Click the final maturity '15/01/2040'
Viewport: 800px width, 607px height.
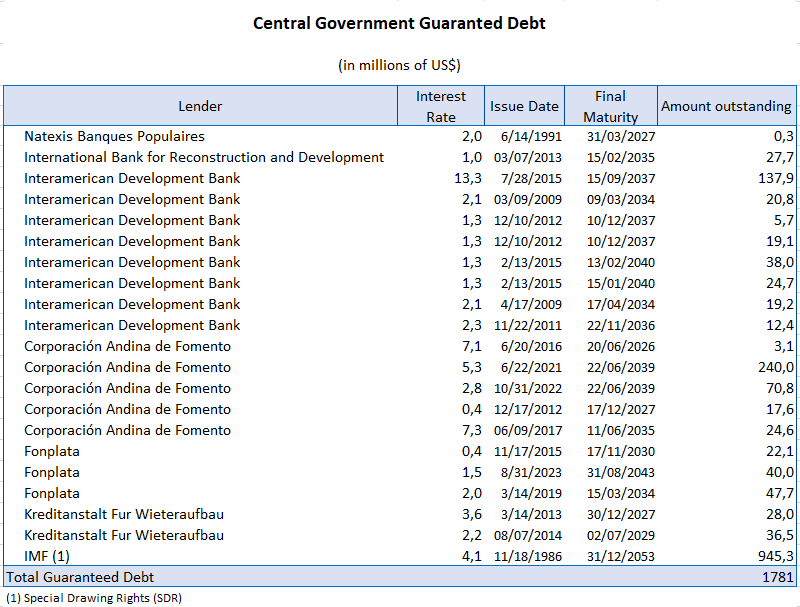tap(621, 284)
